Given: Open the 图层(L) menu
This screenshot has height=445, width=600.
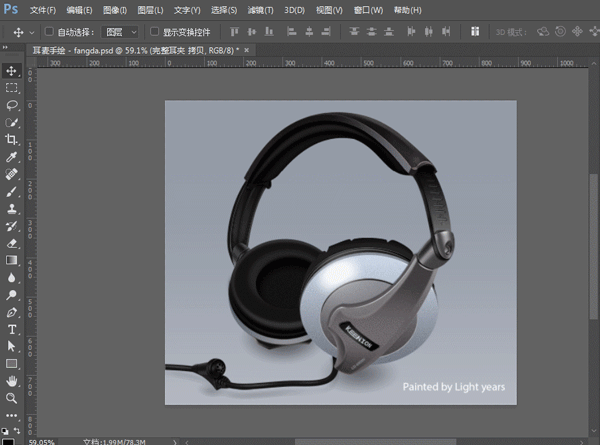Looking at the screenshot, I should point(150,10).
